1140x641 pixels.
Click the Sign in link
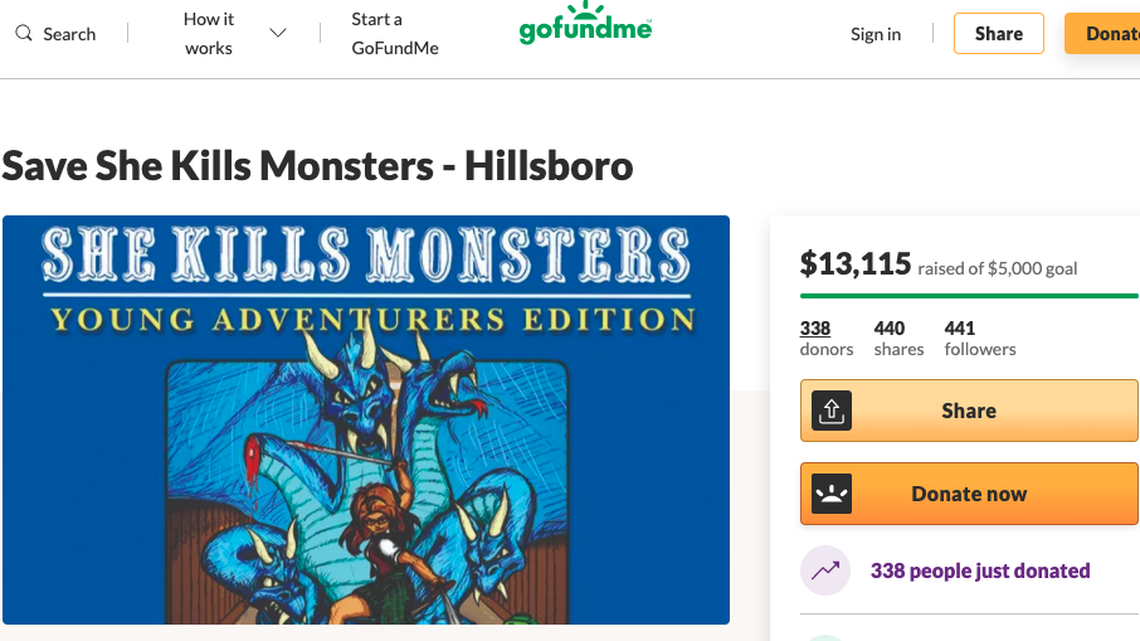[x=875, y=34]
